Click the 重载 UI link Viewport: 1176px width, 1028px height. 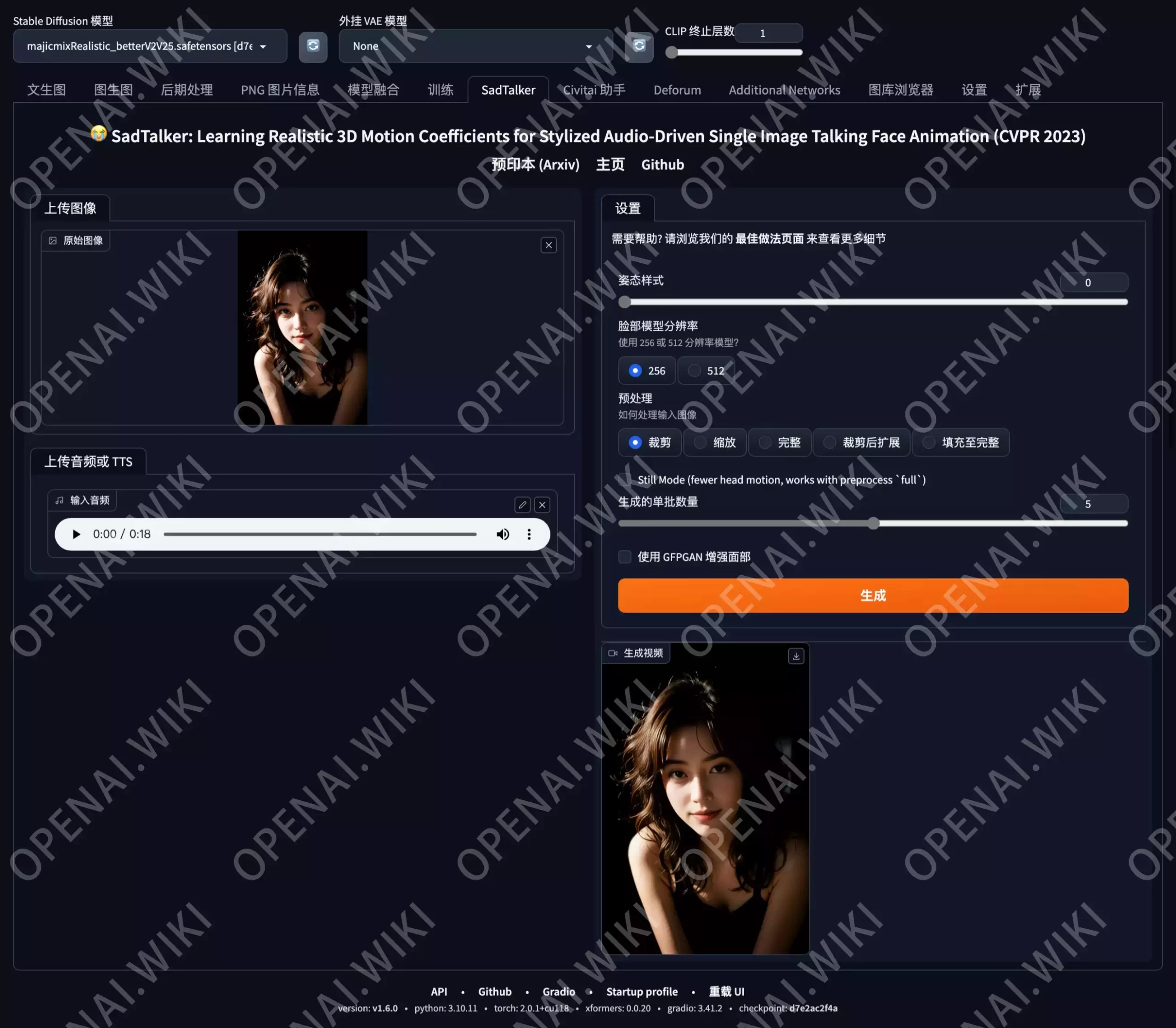pos(726,991)
